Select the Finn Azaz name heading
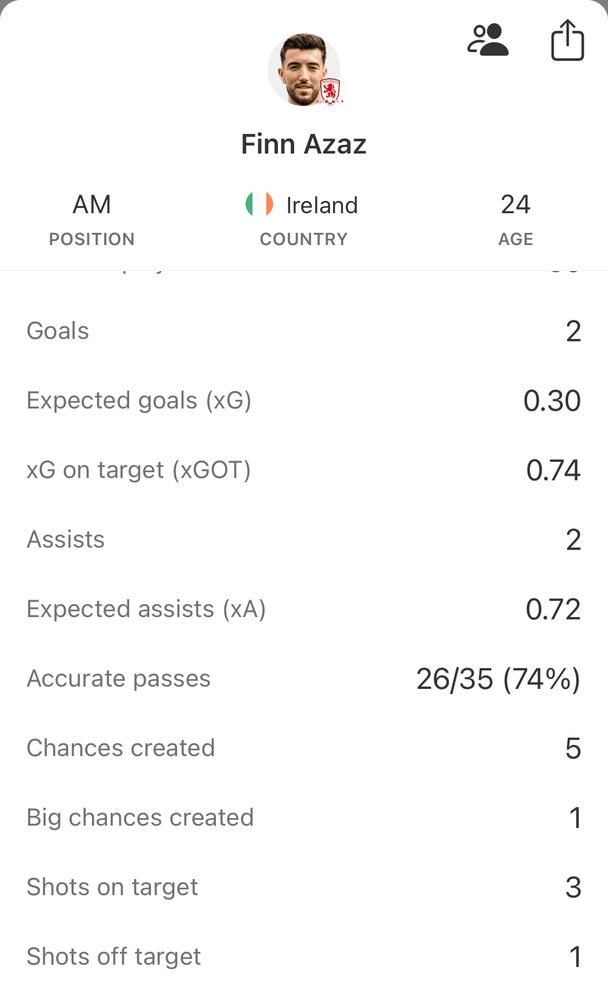 [304, 144]
